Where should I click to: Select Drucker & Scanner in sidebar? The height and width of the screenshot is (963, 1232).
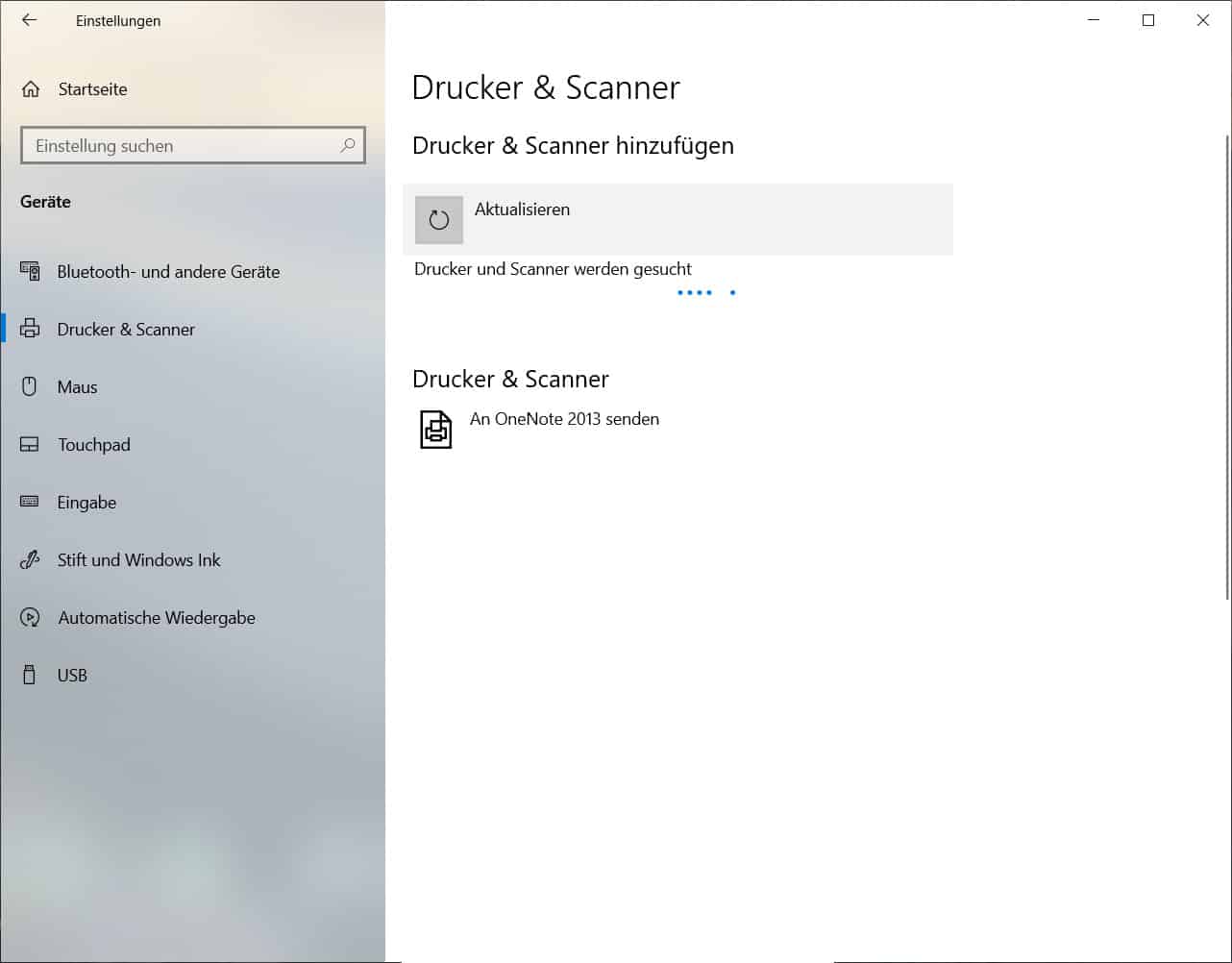(192, 329)
